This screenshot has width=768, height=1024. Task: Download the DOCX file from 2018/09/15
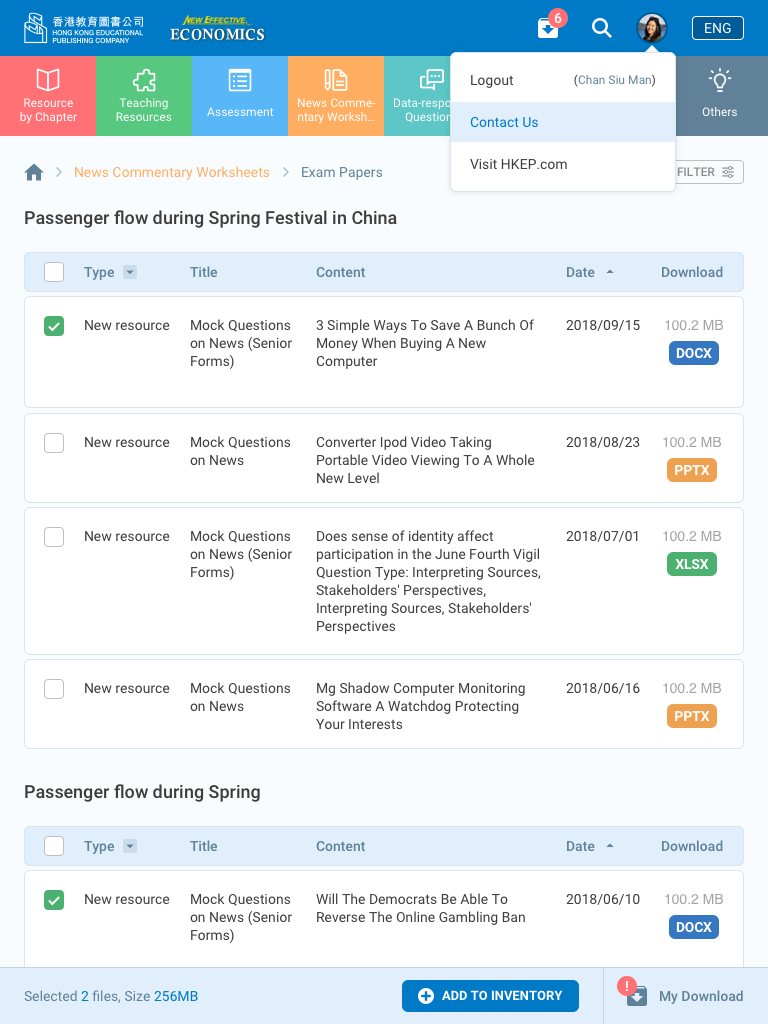[x=693, y=353]
